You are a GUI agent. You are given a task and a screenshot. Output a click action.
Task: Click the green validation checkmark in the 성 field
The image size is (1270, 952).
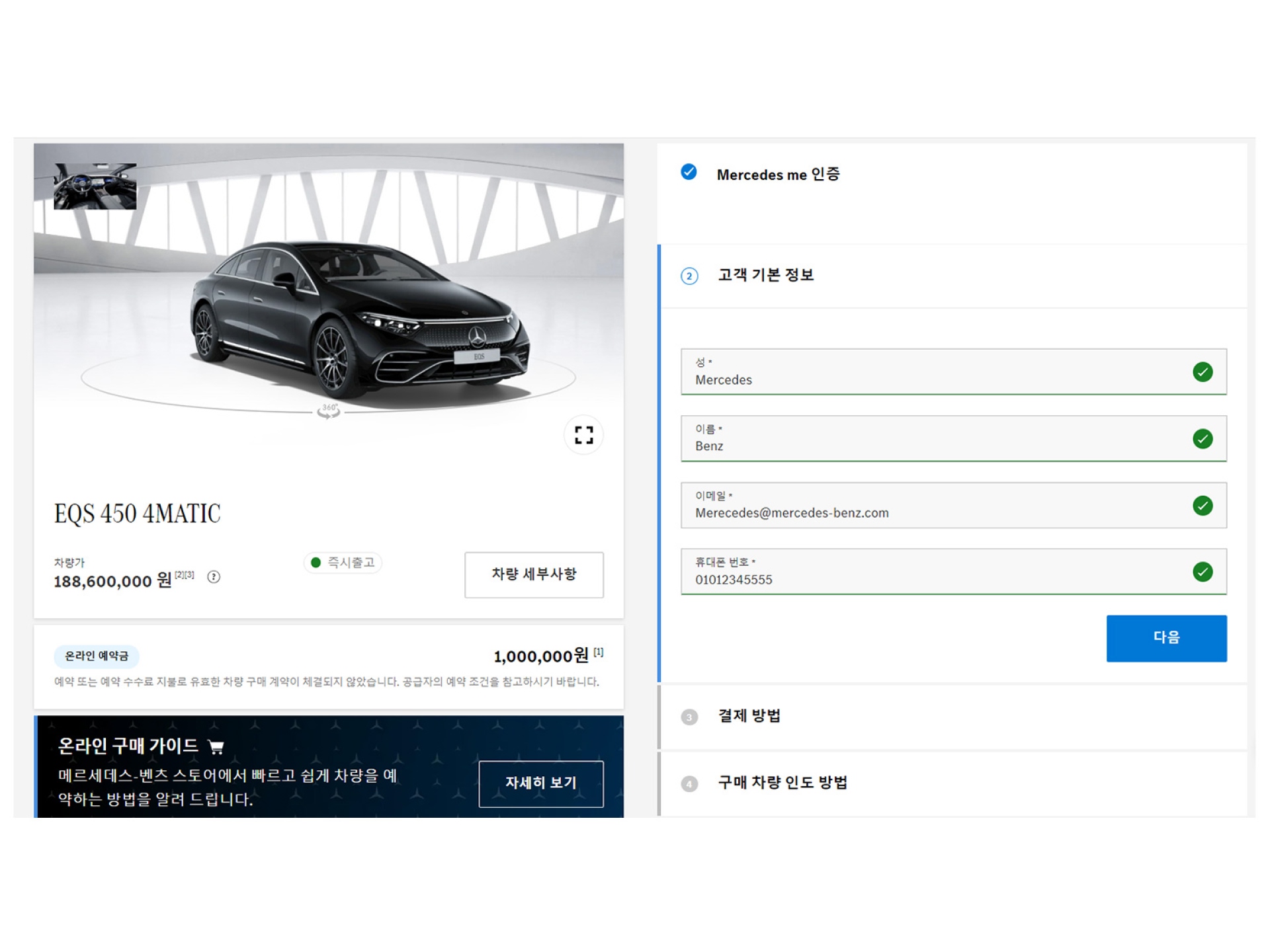point(1202,372)
